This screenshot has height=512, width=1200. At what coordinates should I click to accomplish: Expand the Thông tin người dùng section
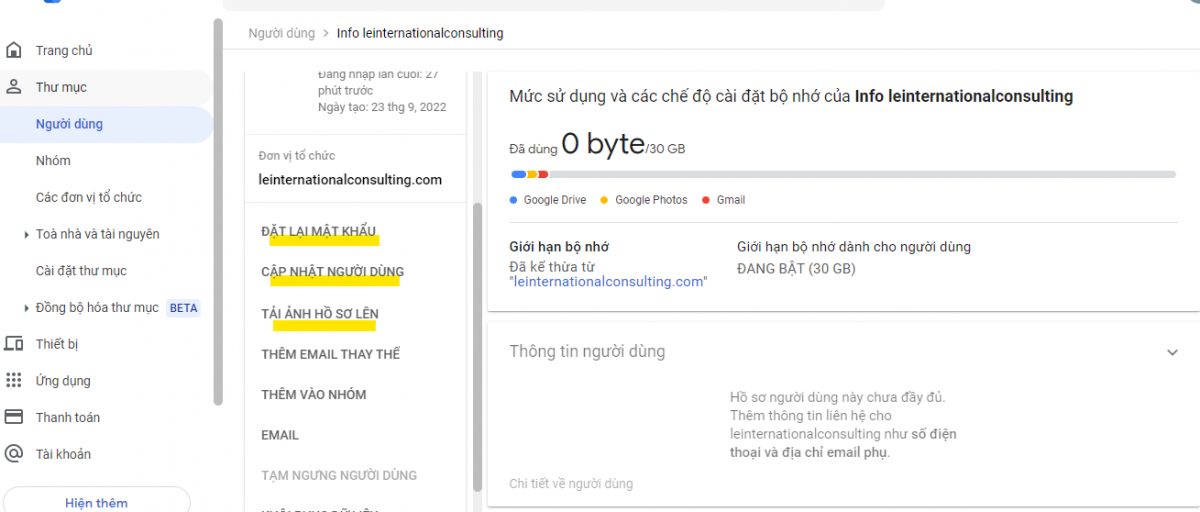pos(1172,352)
